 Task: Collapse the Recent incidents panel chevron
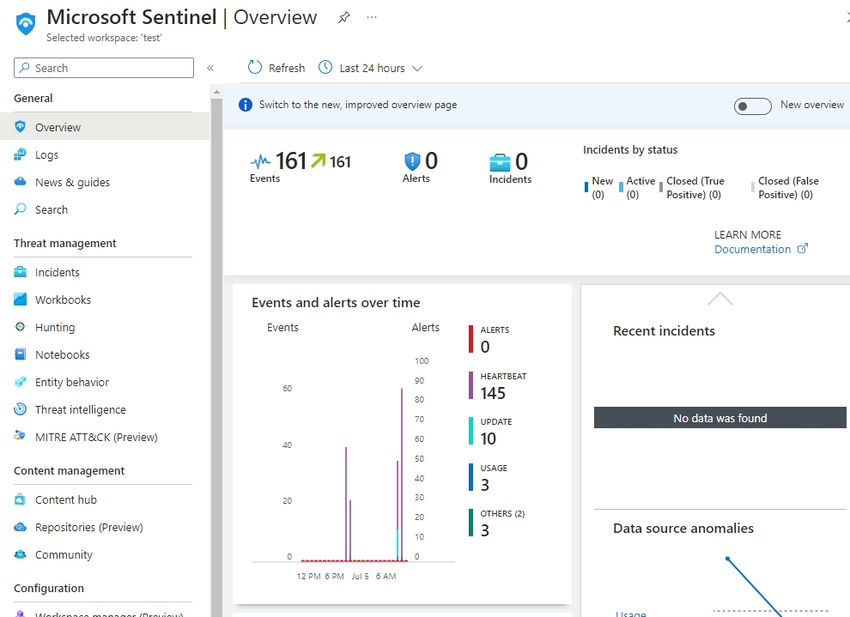pyautogui.click(x=720, y=297)
